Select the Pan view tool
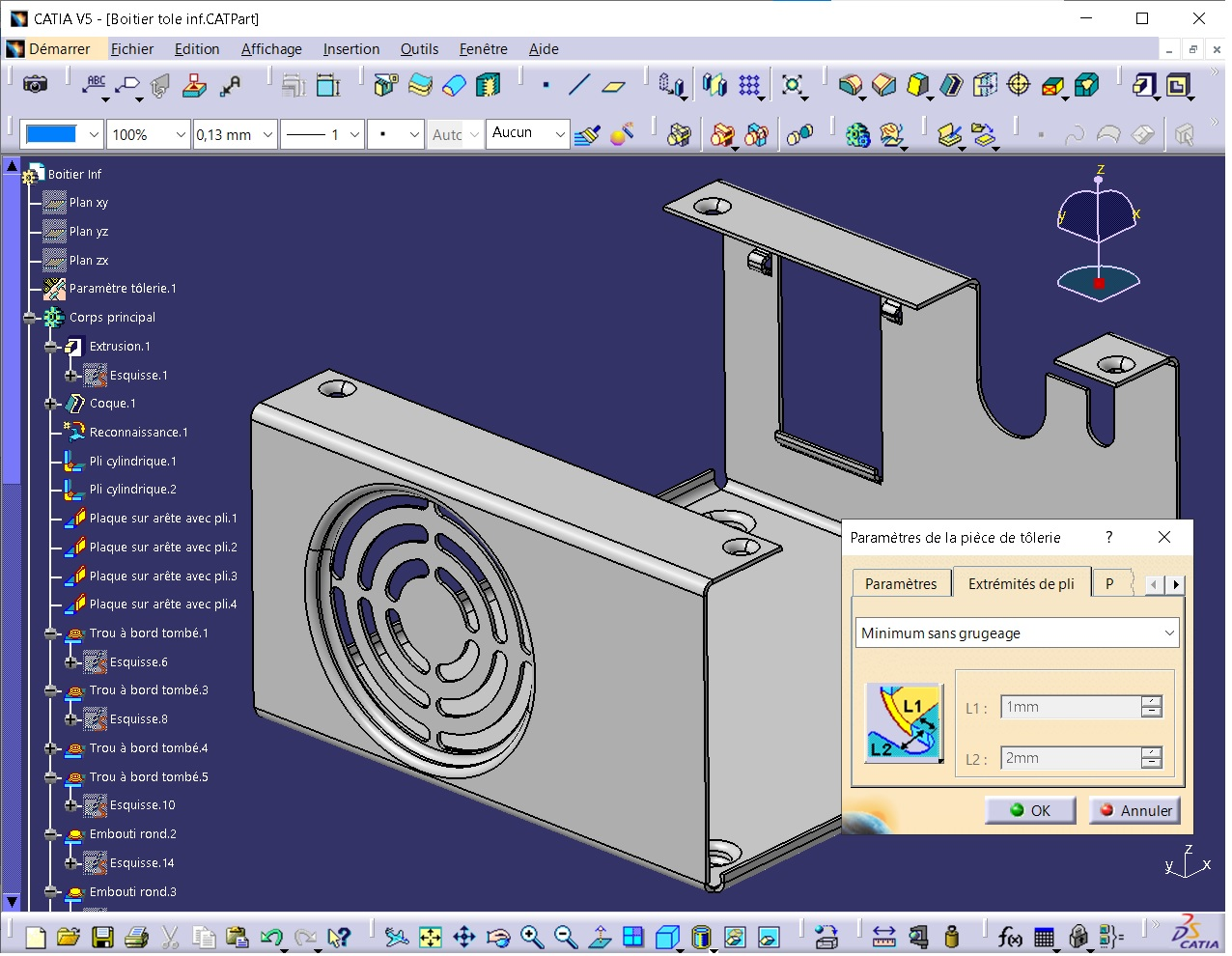Screen dimensions: 1232x956 click(464, 937)
